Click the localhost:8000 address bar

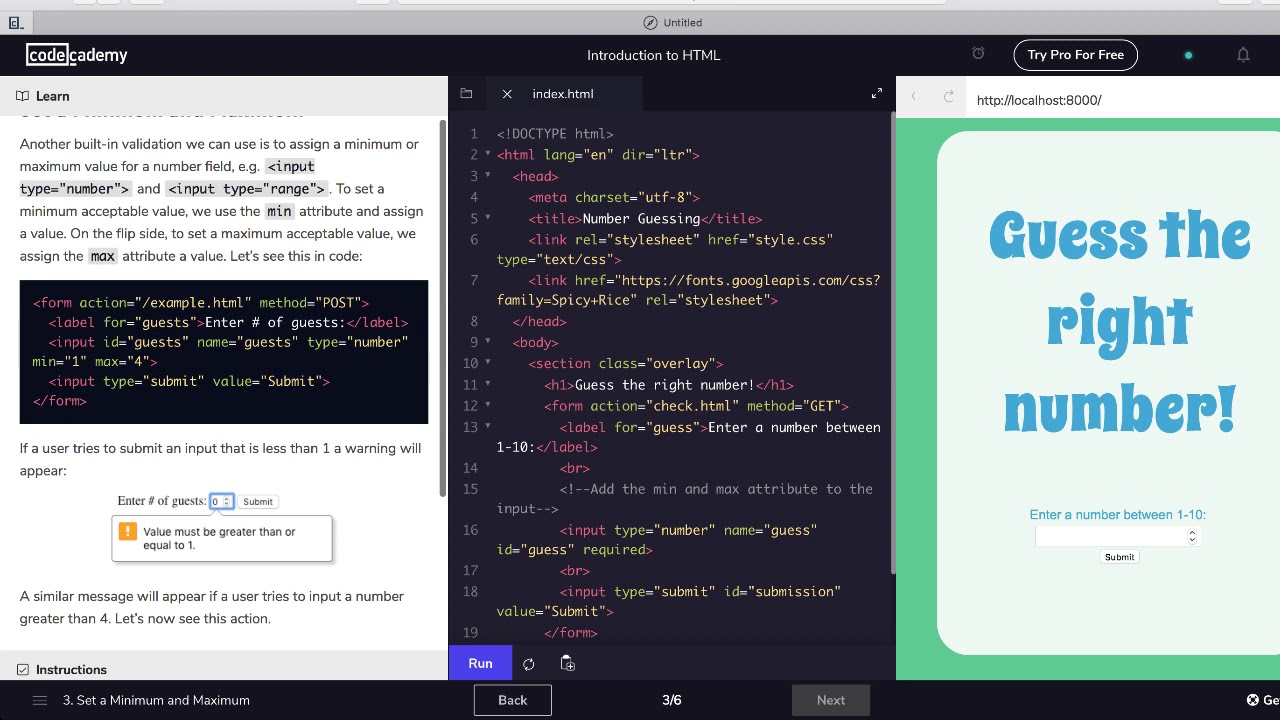(1039, 100)
